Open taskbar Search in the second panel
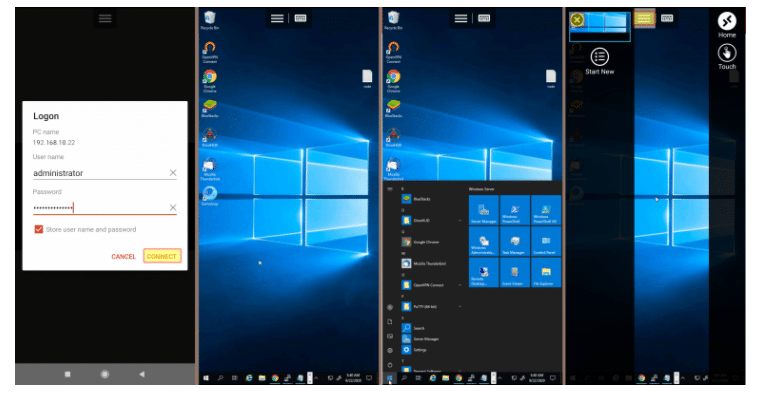 [221, 378]
